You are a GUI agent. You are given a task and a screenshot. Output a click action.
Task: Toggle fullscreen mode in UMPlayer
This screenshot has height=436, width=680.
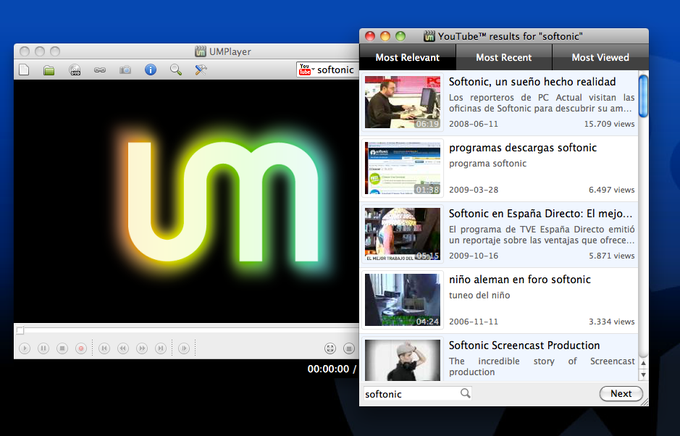[330, 348]
